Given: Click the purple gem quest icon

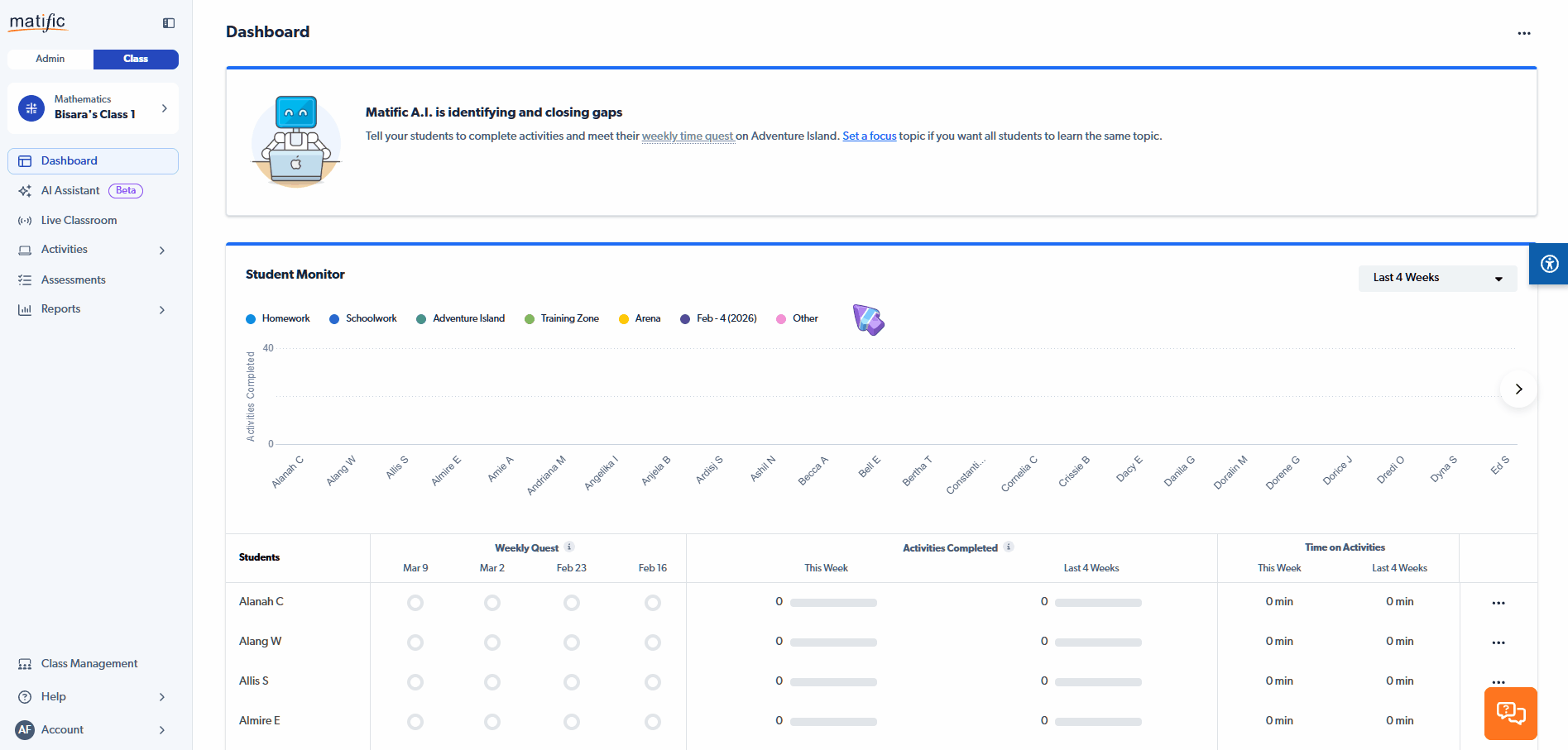Looking at the screenshot, I should 868,319.
